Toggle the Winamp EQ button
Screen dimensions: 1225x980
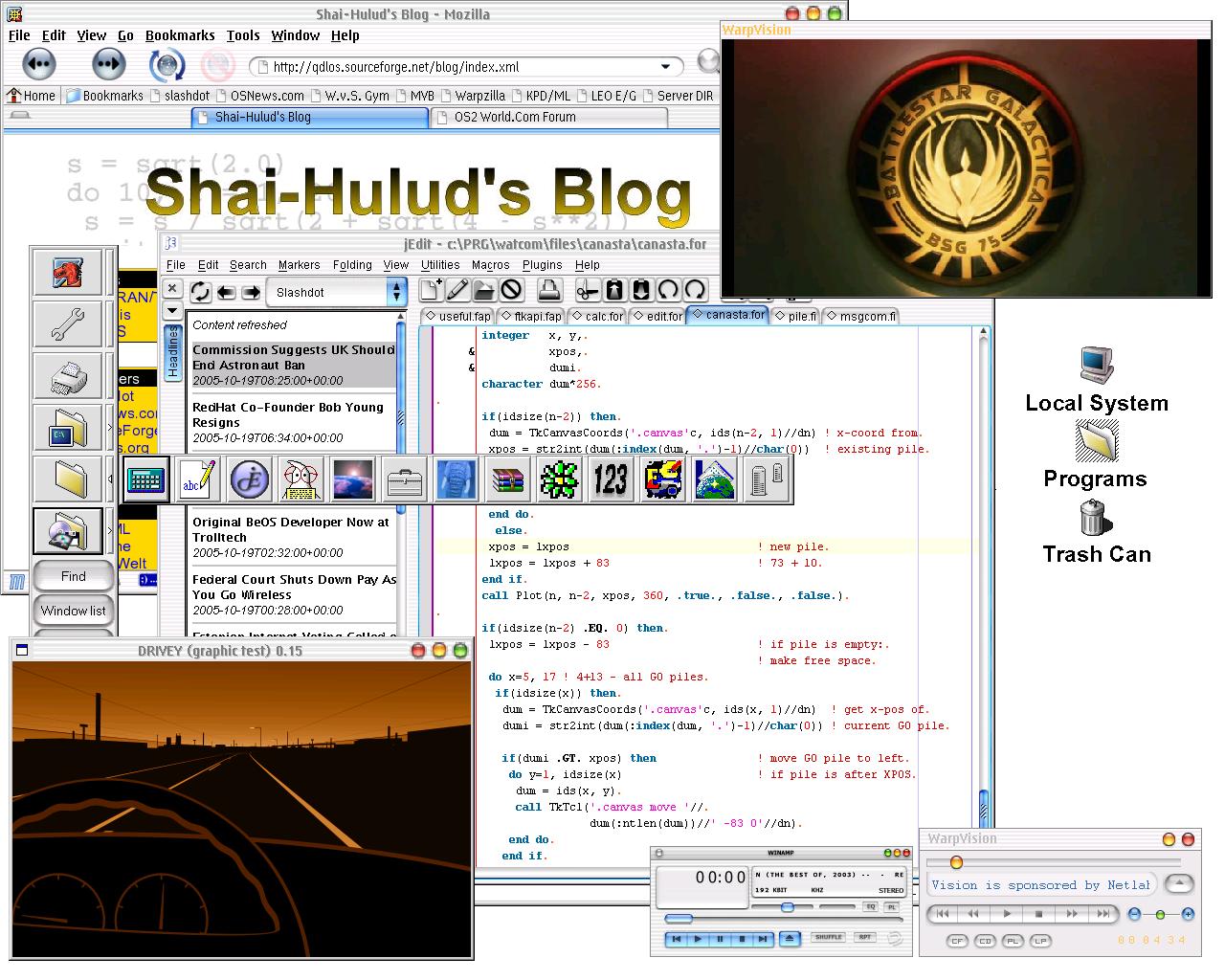[870, 906]
